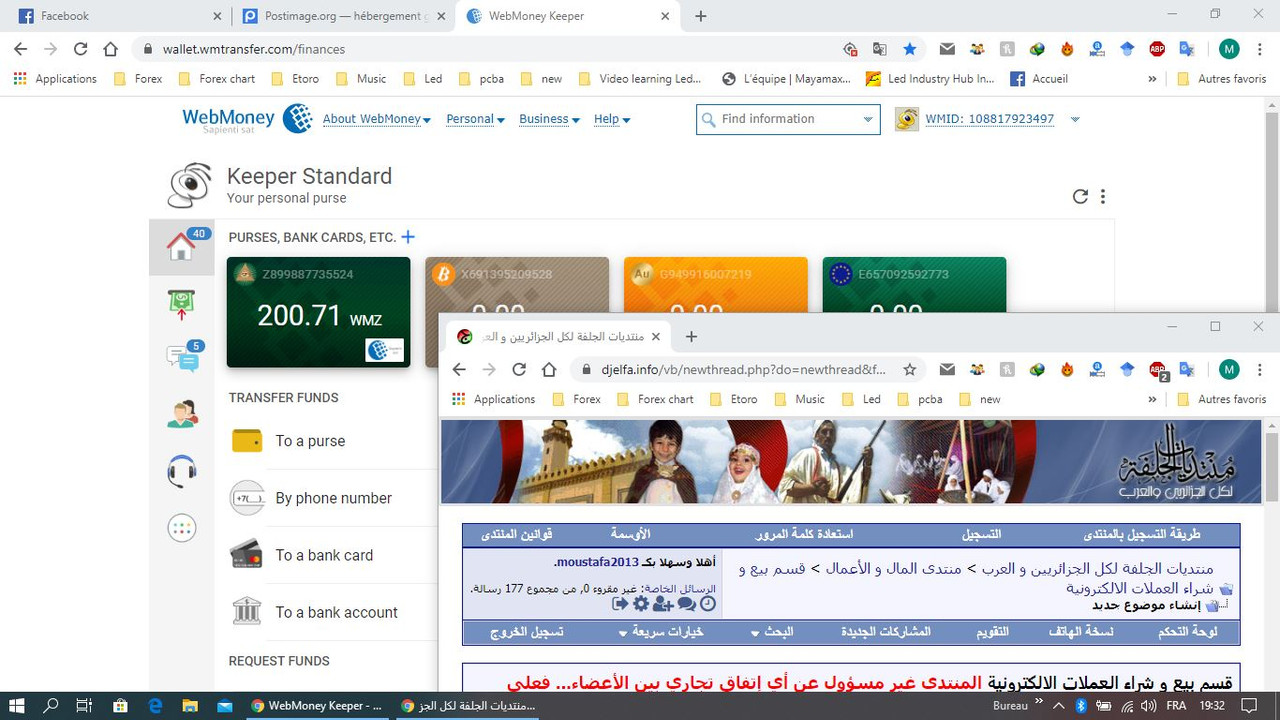The height and width of the screenshot is (720, 1280).
Task: Expand the Business menu
Action: coord(549,119)
